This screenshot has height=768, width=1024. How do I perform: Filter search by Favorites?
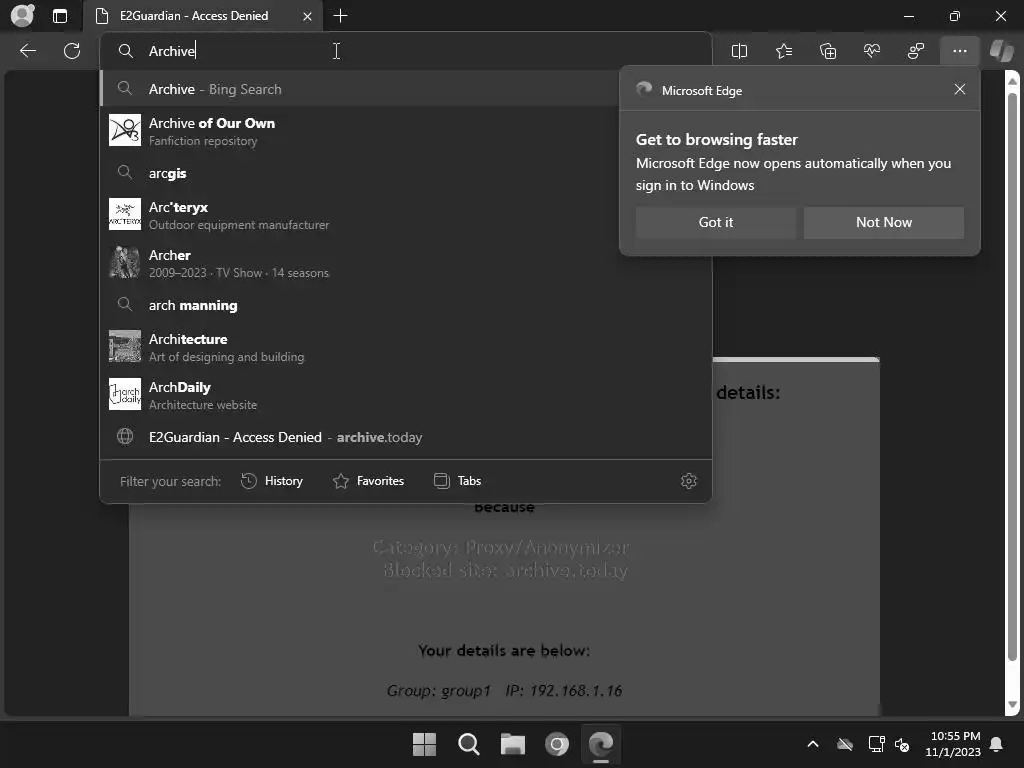point(368,481)
